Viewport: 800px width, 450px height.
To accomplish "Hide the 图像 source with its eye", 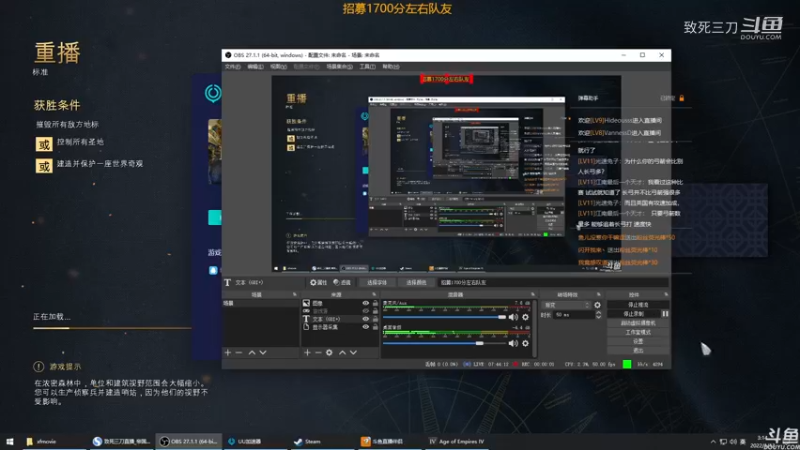I will (365, 303).
